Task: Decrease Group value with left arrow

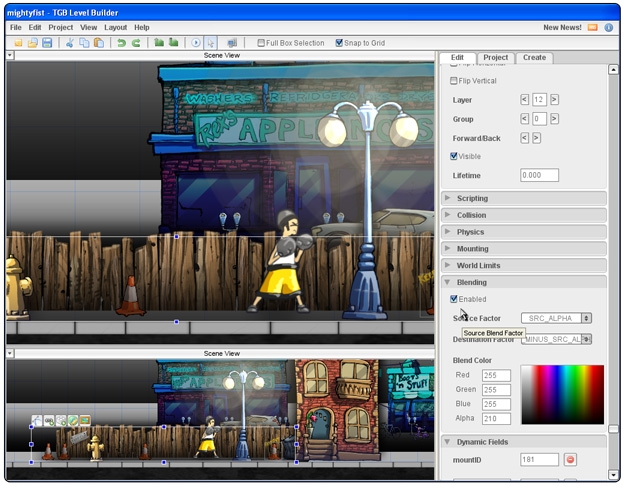Action: tap(525, 118)
